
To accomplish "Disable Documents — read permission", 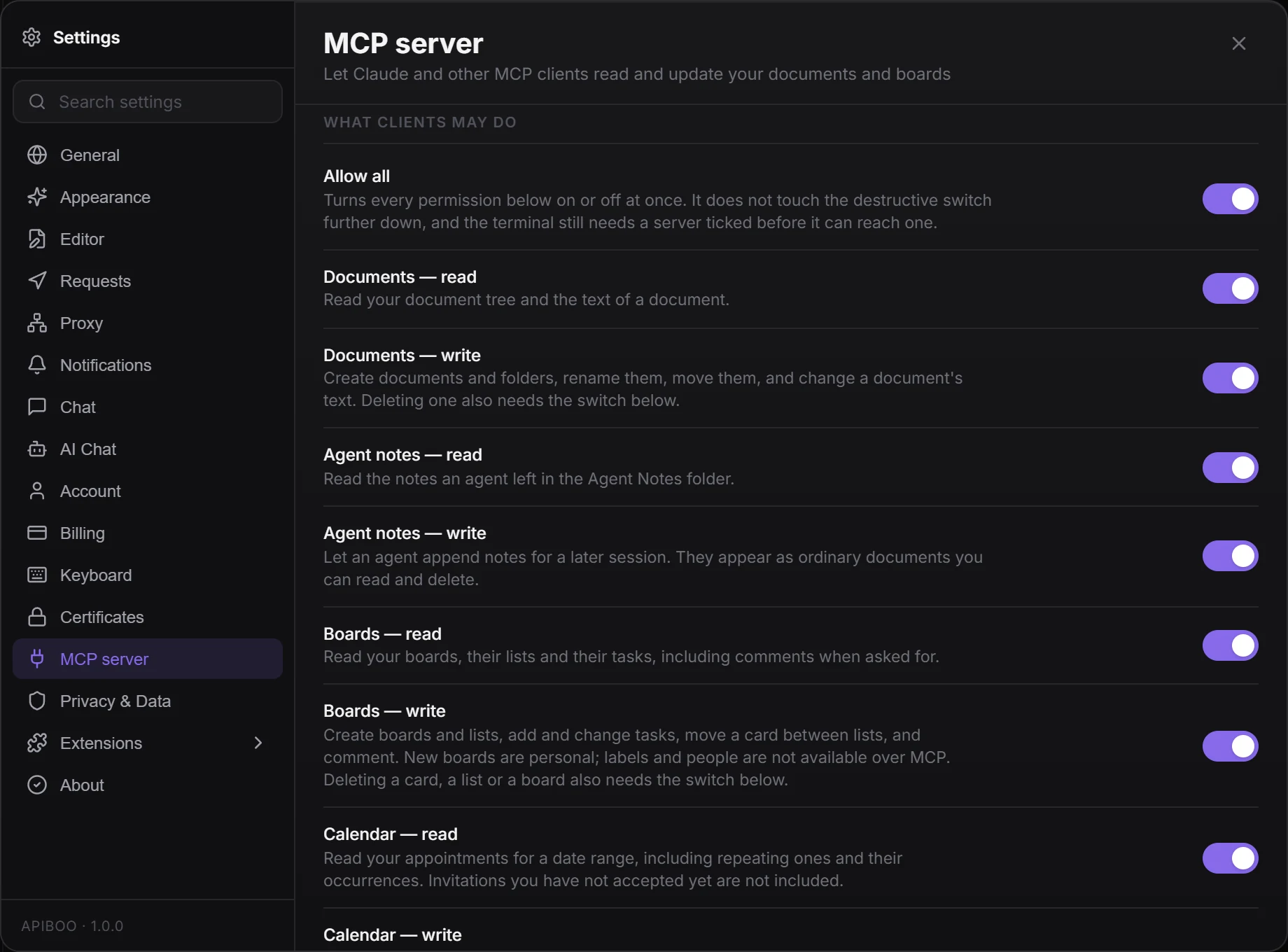I will [x=1231, y=288].
